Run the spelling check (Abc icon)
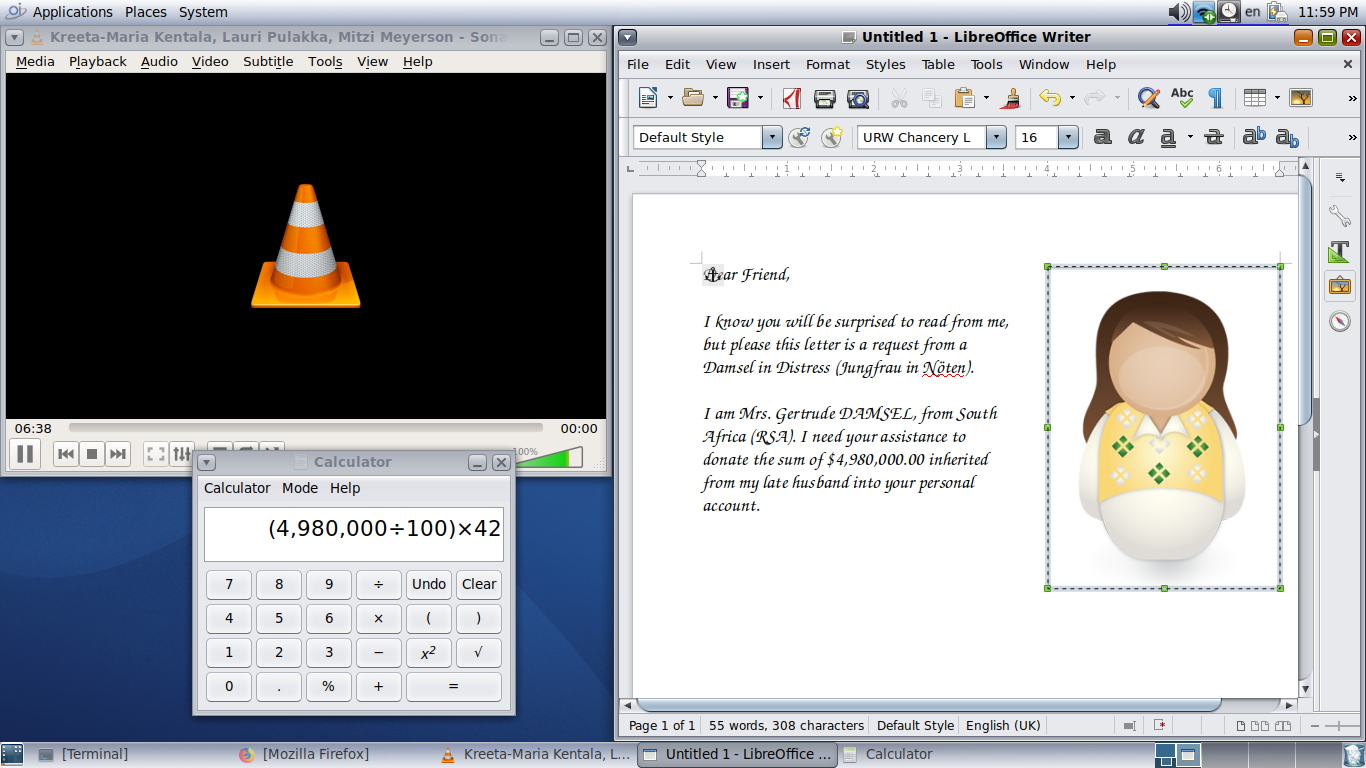Viewport: 1366px width, 768px height. click(x=1182, y=98)
